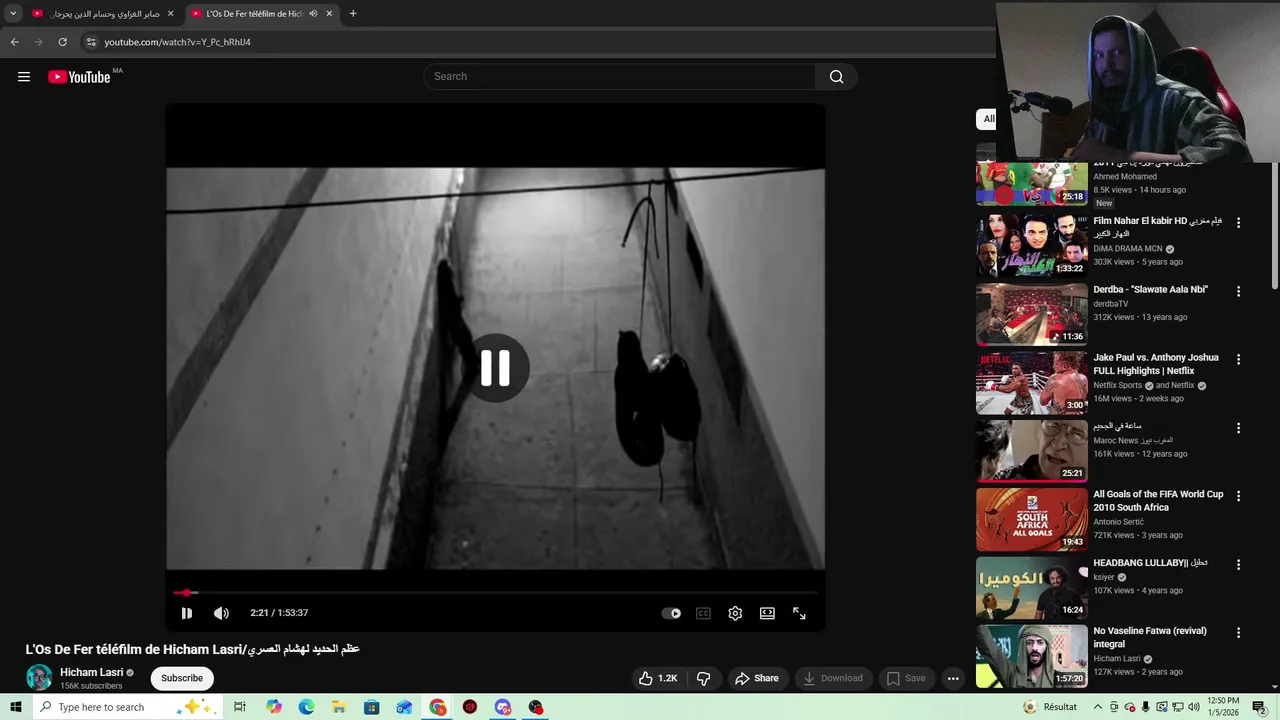Reload the page
This screenshot has width=1280, height=720.
pos(62,42)
